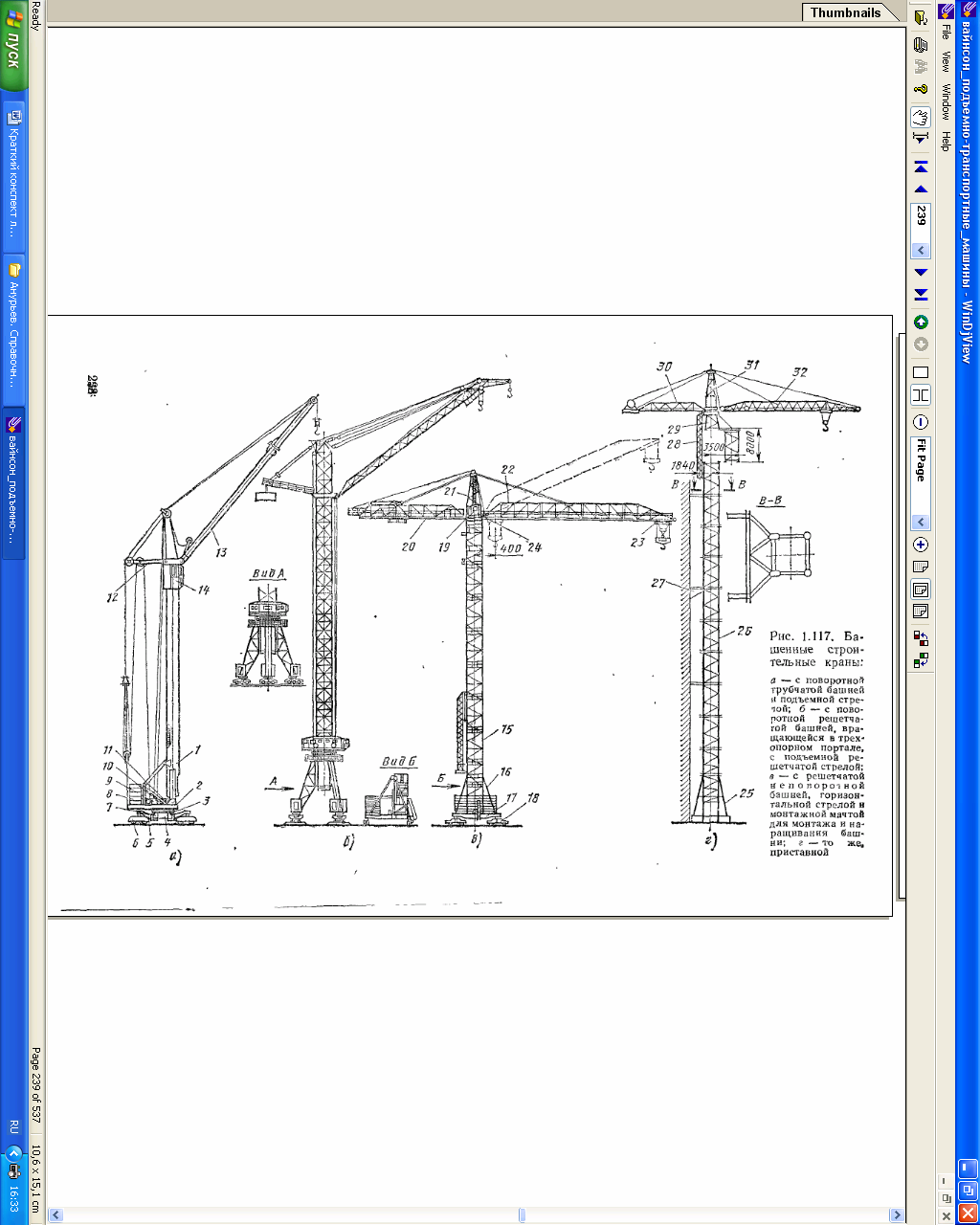Click the RU language indicator in tray
The image size is (980, 1225).
pos(13,1125)
